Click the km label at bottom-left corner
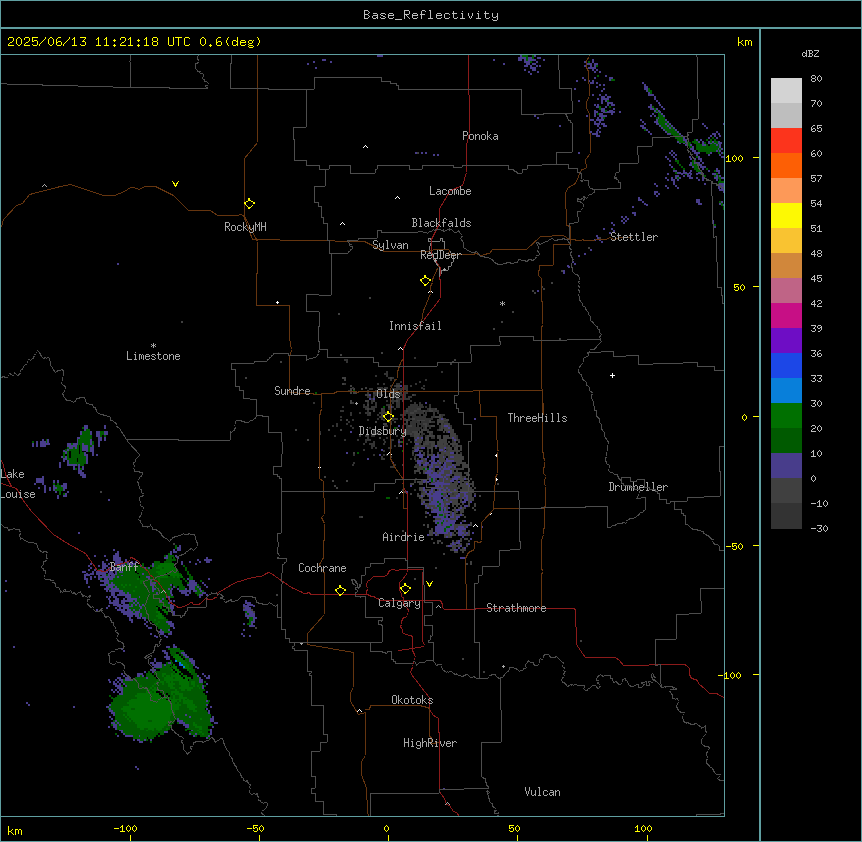862x842 pixels. click(x=15, y=830)
